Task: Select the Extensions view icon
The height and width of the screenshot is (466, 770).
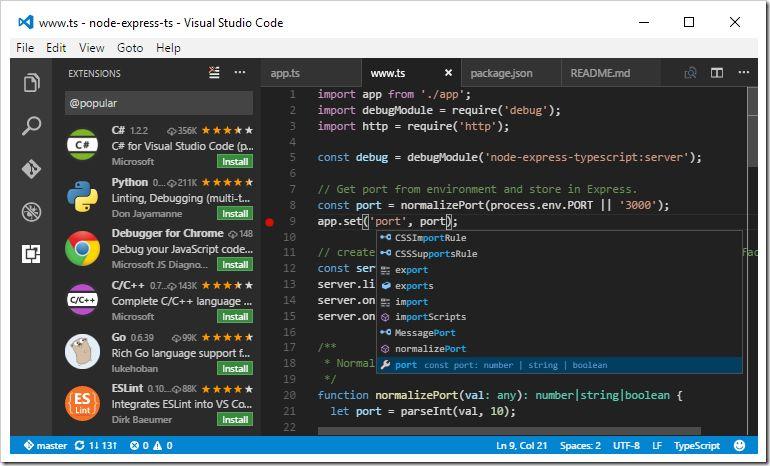Action: (x=31, y=254)
